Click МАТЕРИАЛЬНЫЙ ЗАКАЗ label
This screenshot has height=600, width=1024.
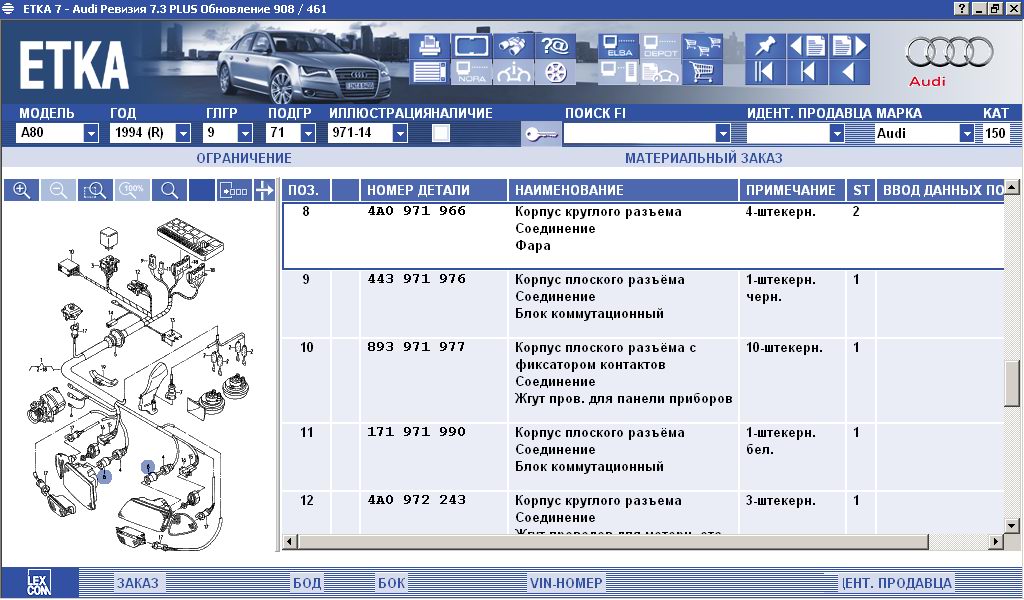703,158
